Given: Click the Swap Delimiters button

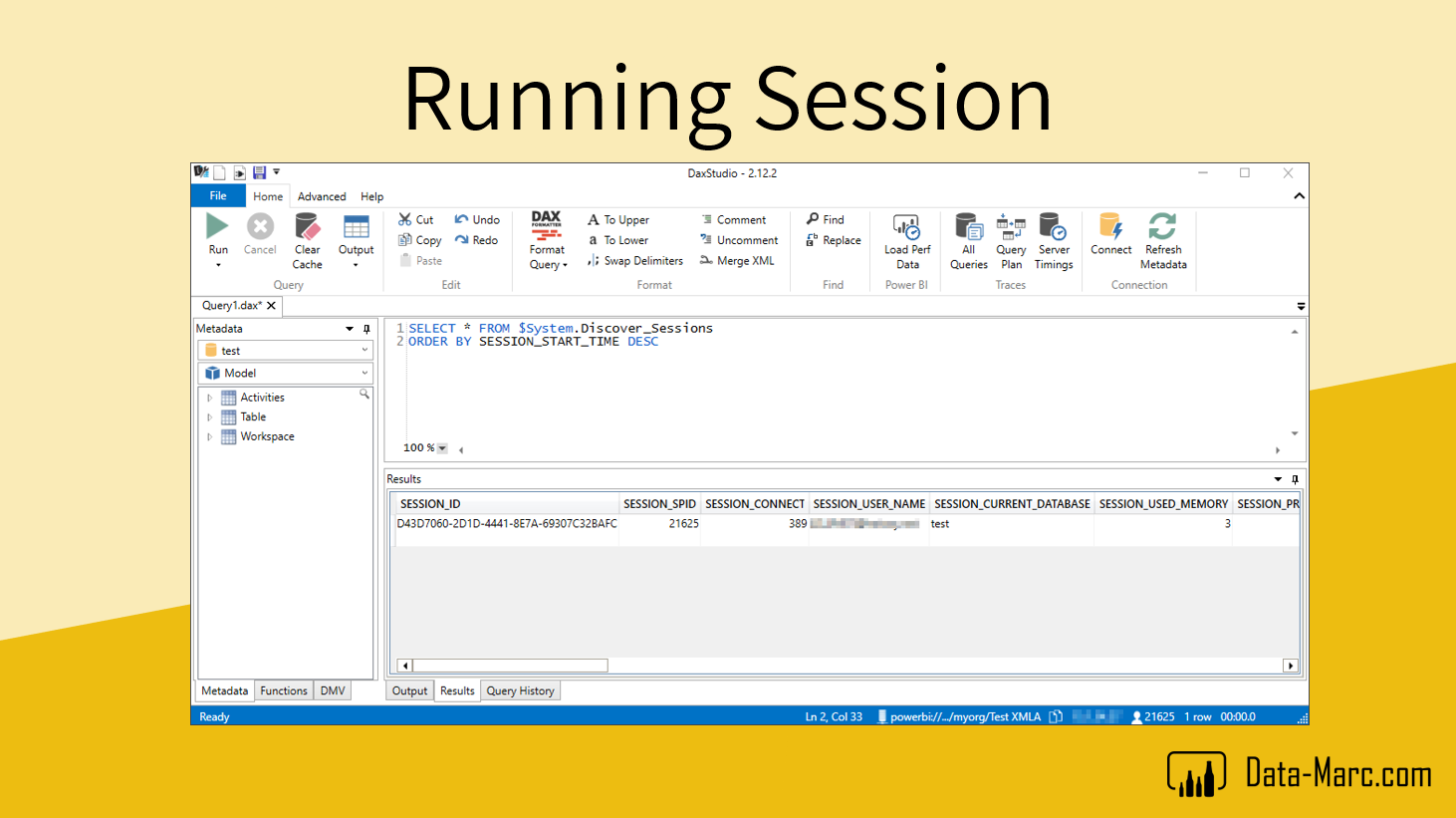Looking at the screenshot, I should [x=634, y=261].
